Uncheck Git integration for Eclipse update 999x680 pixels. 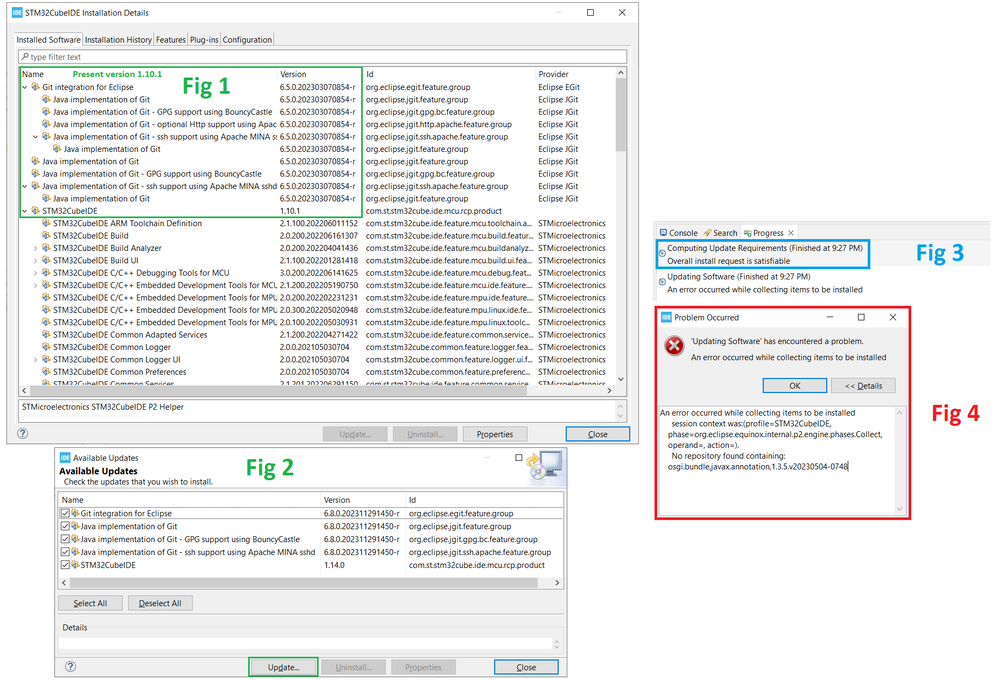tap(65, 513)
